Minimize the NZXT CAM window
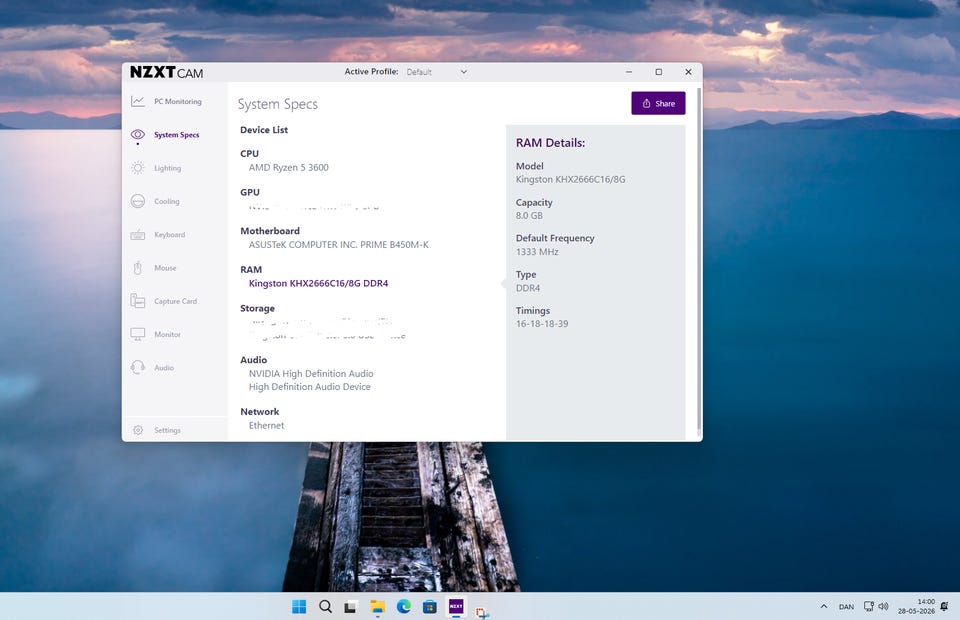960x620 pixels. [629, 72]
